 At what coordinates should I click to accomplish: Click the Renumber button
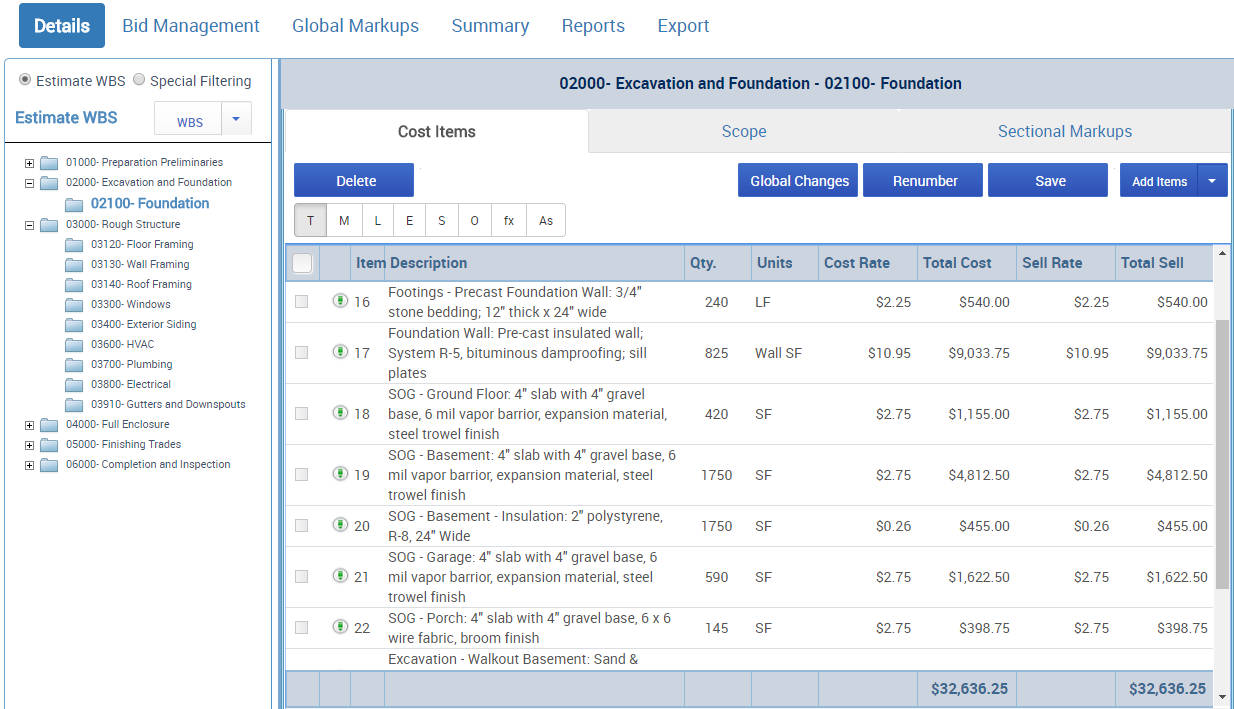tap(924, 181)
